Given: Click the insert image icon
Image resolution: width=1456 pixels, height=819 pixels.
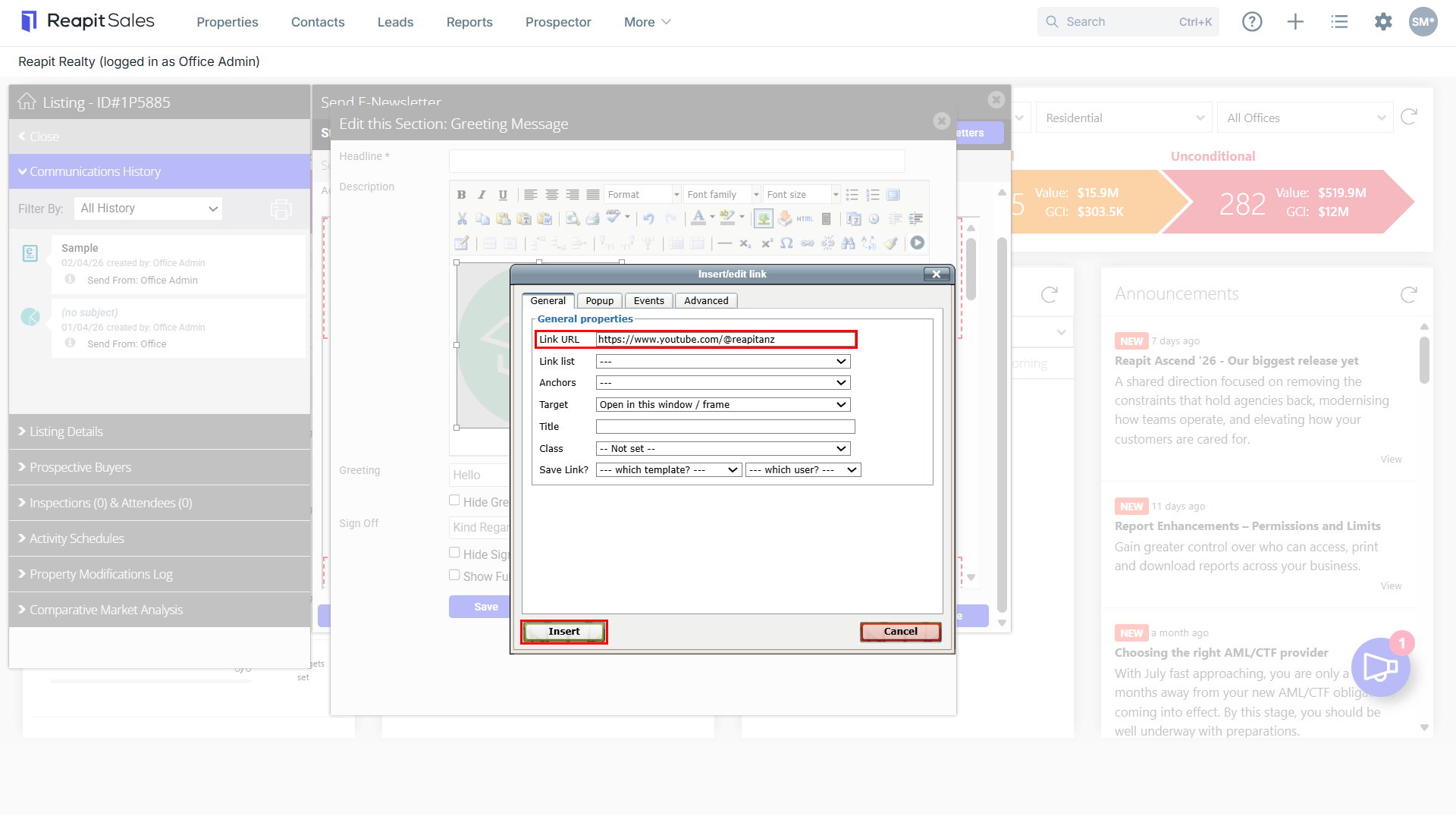Looking at the screenshot, I should (x=764, y=219).
